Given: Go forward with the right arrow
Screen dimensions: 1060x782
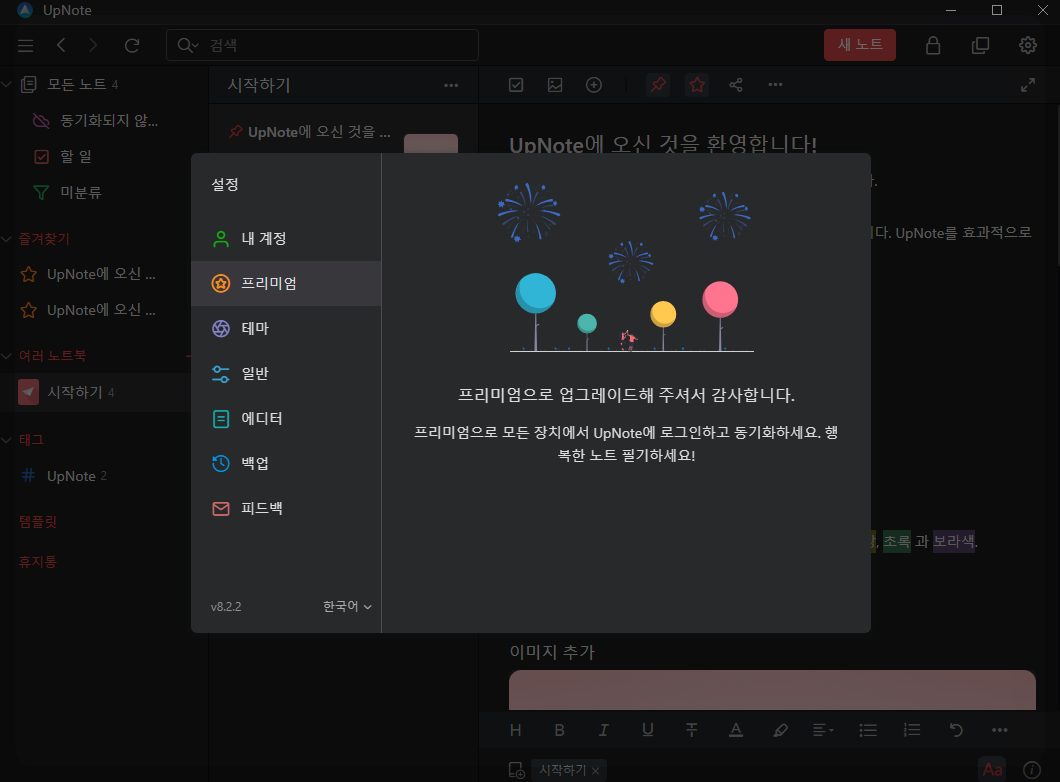Looking at the screenshot, I should click(93, 45).
